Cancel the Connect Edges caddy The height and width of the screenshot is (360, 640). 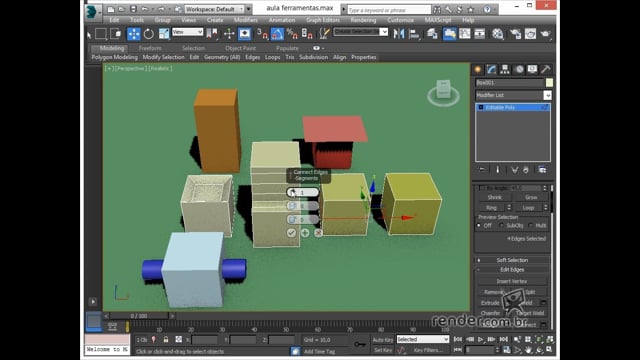point(318,233)
